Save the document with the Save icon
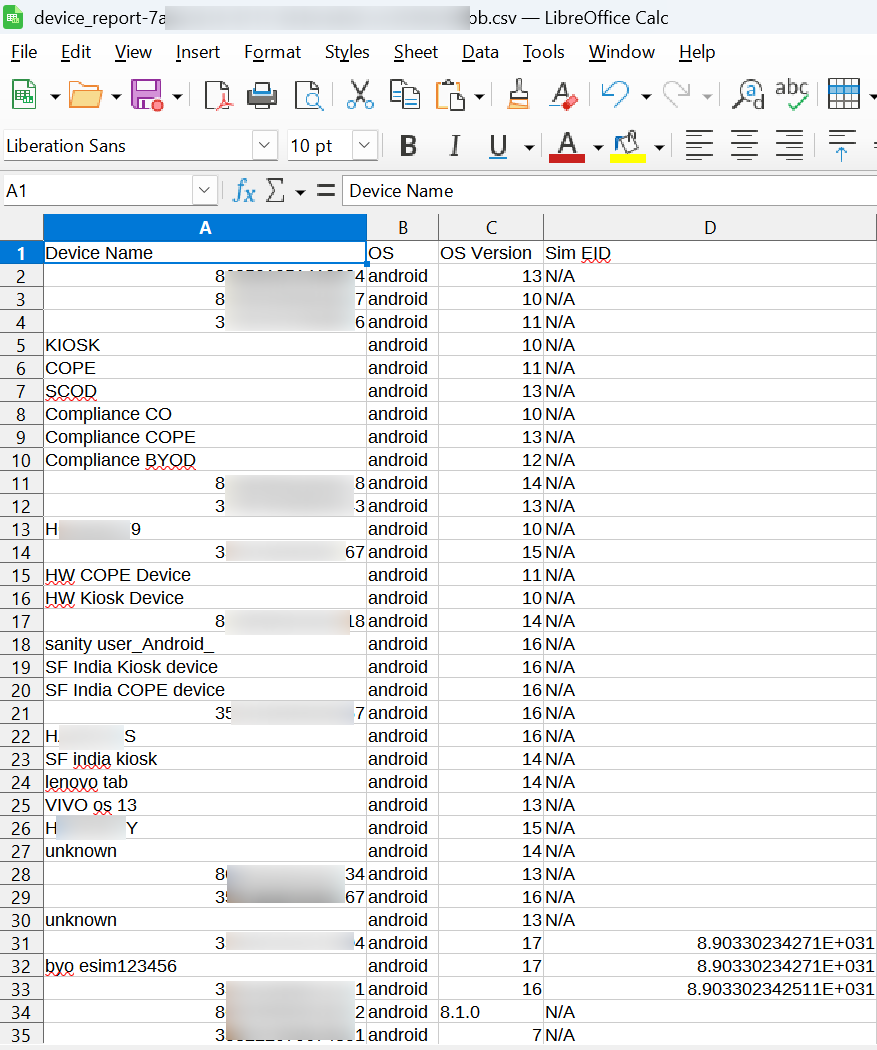The image size is (877, 1050). click(x=147, y=94)
